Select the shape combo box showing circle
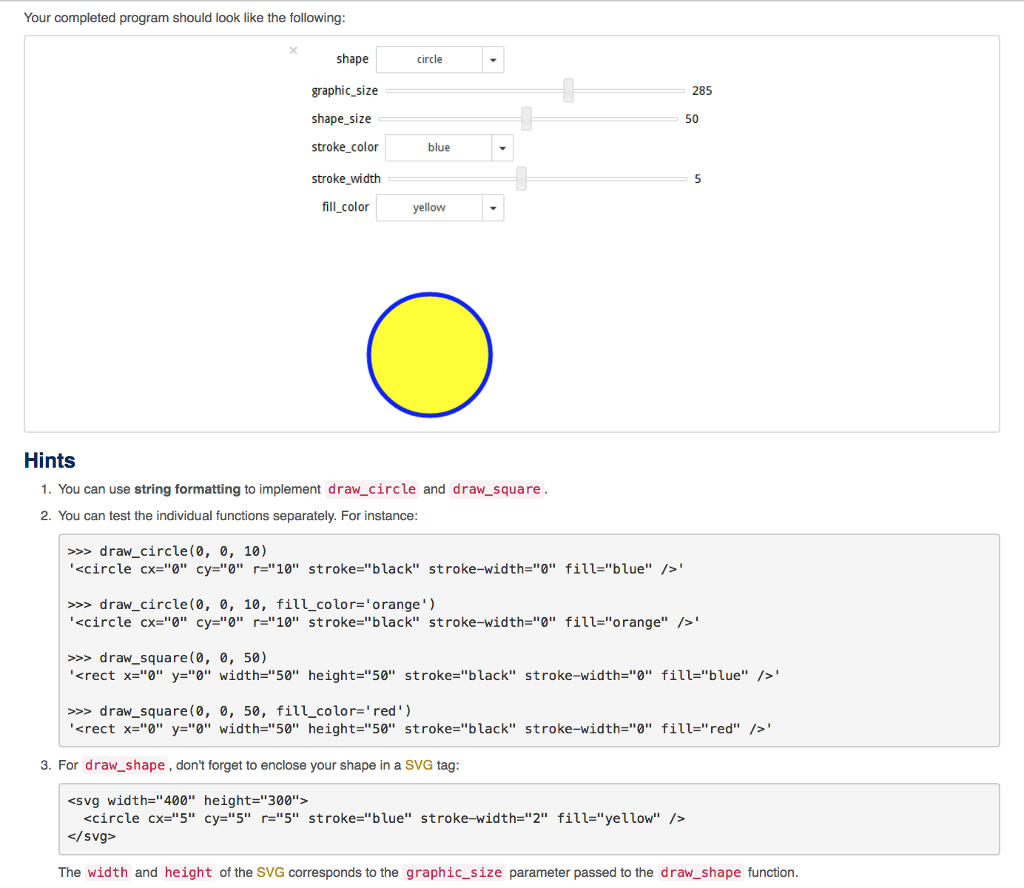This screenshot has height=888, width=1024. (430, 59)
